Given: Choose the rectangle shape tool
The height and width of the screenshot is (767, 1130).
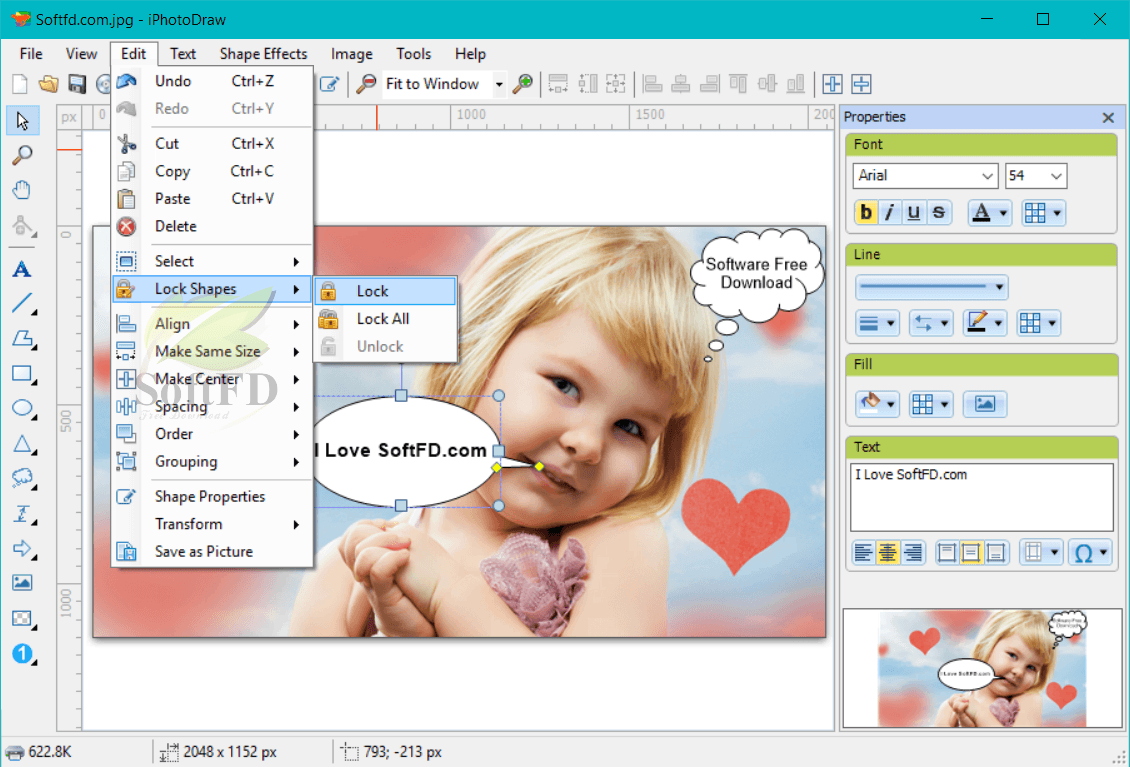Looking at the screenshot, I should (22, 373).
